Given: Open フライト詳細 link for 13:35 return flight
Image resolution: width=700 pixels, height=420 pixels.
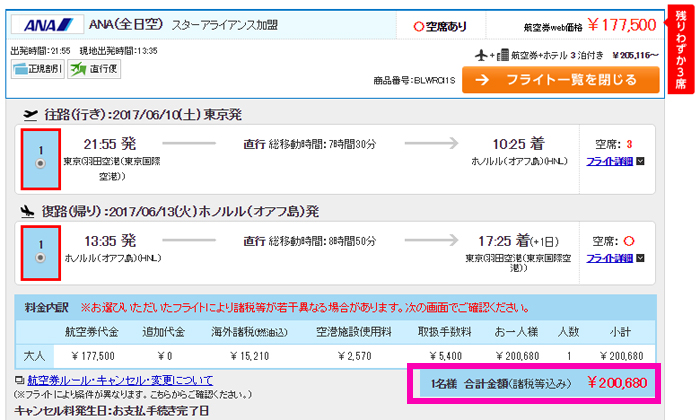Looking at the screenshot, I should pos(609,258).
